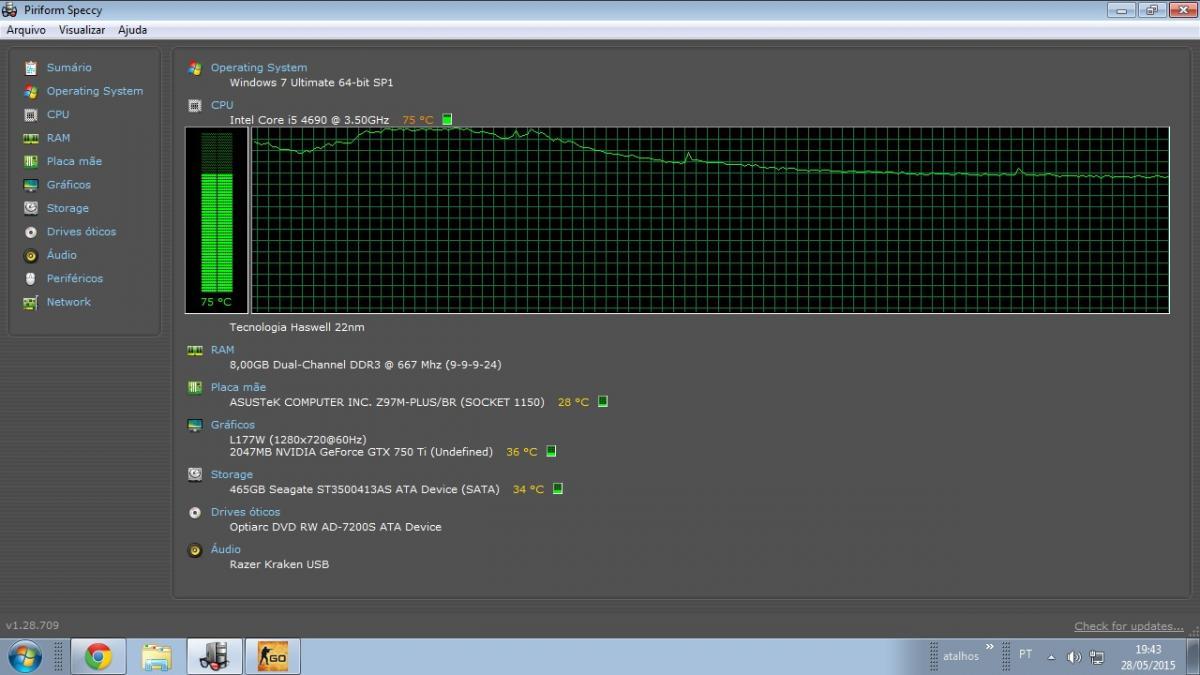
Task: Open Counter-Strike GO from the taskbar
Action: (272, 657)
